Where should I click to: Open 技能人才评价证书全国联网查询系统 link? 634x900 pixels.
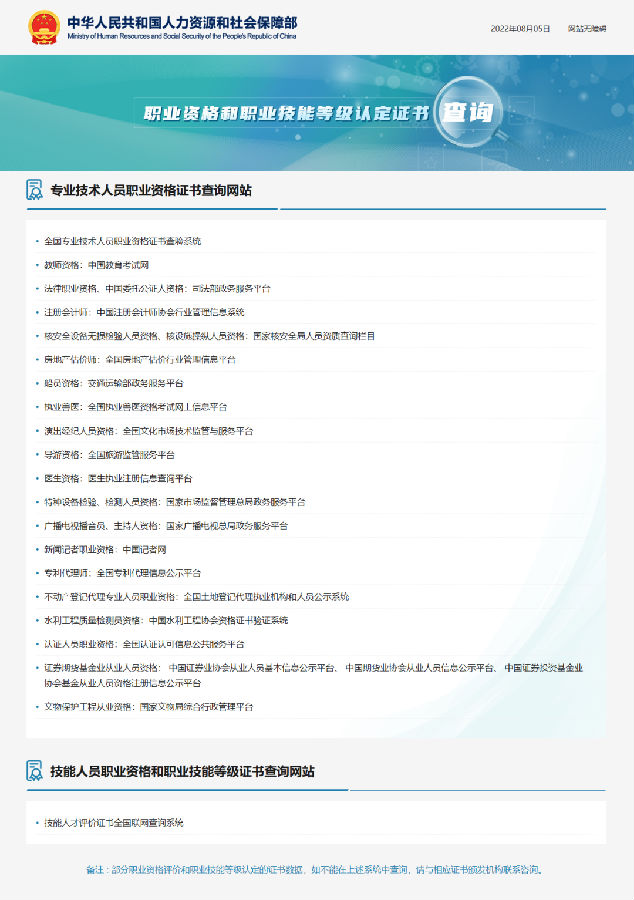coord(115,823)
